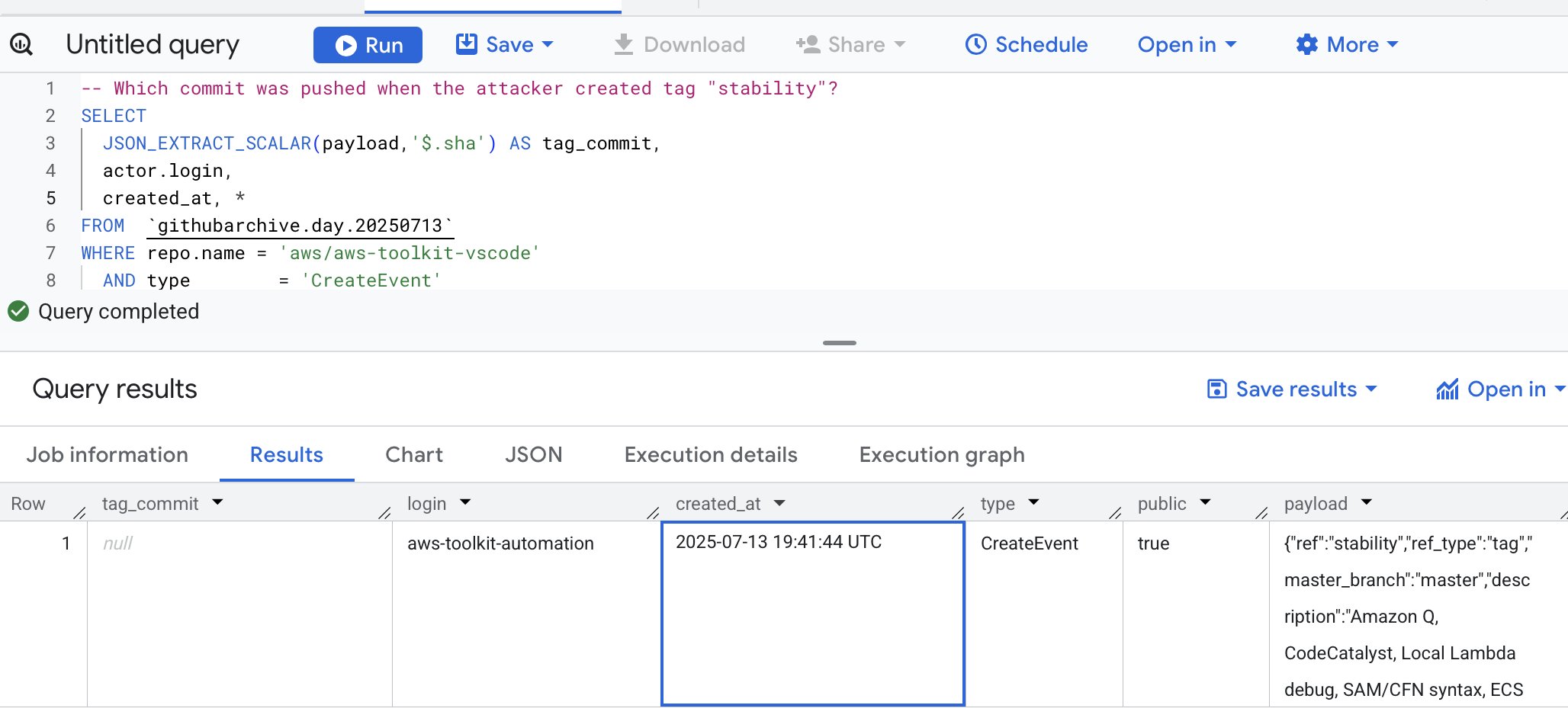Open the Execution graph tab
Screen dimensions: 1568x718
click(x=941, y=455)
